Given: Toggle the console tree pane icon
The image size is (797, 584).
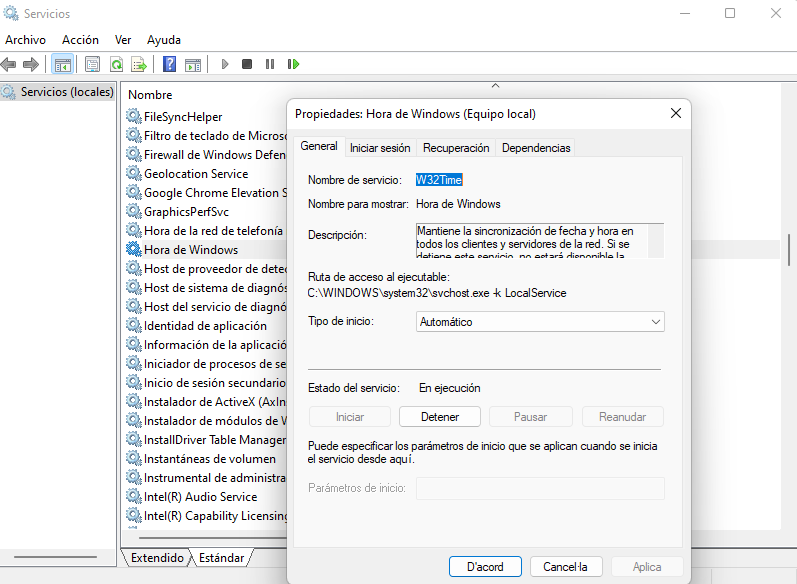Looking at the screenshot, I should click(x=63, y=64).
